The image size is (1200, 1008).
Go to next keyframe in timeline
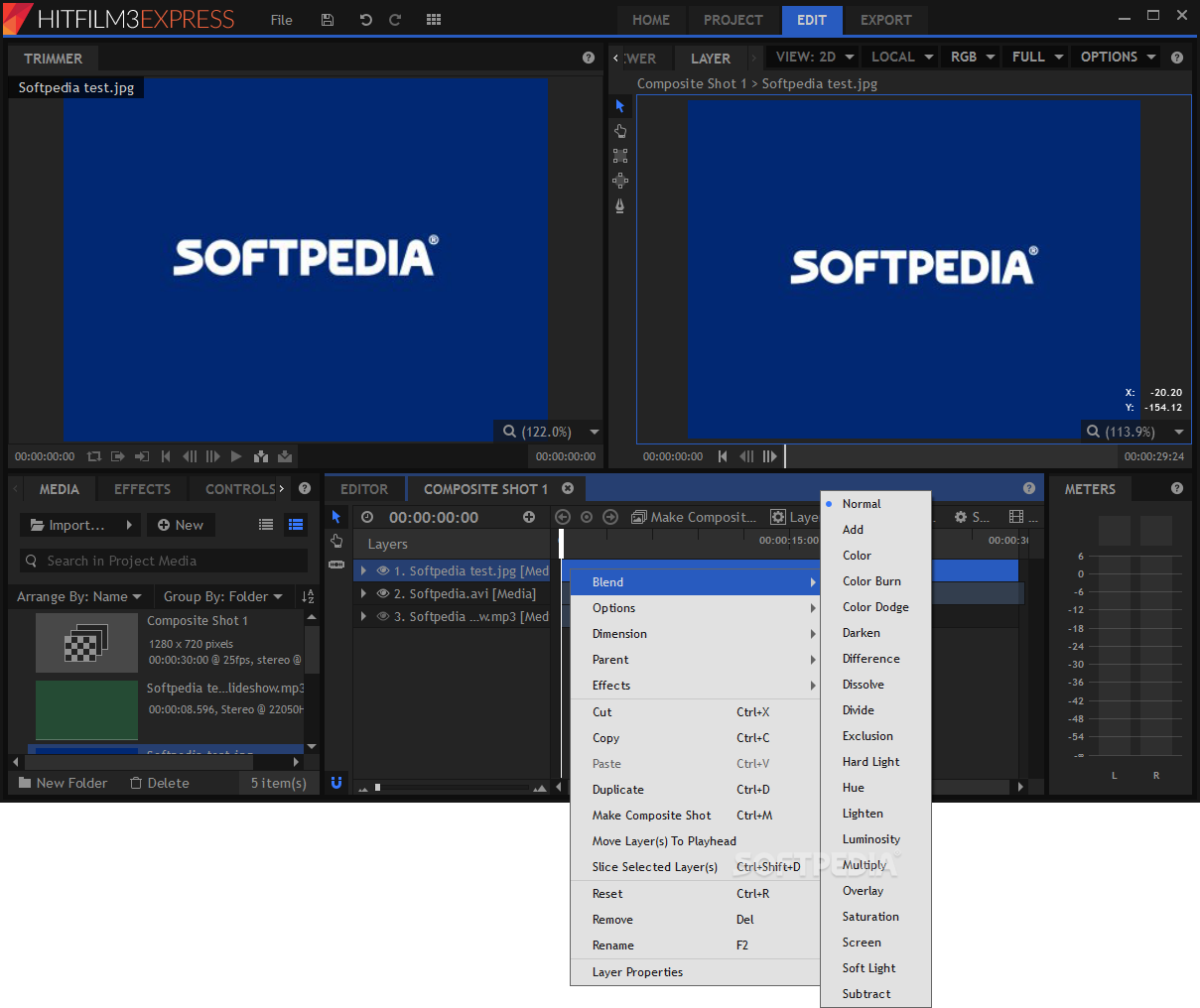coord(610,517)
